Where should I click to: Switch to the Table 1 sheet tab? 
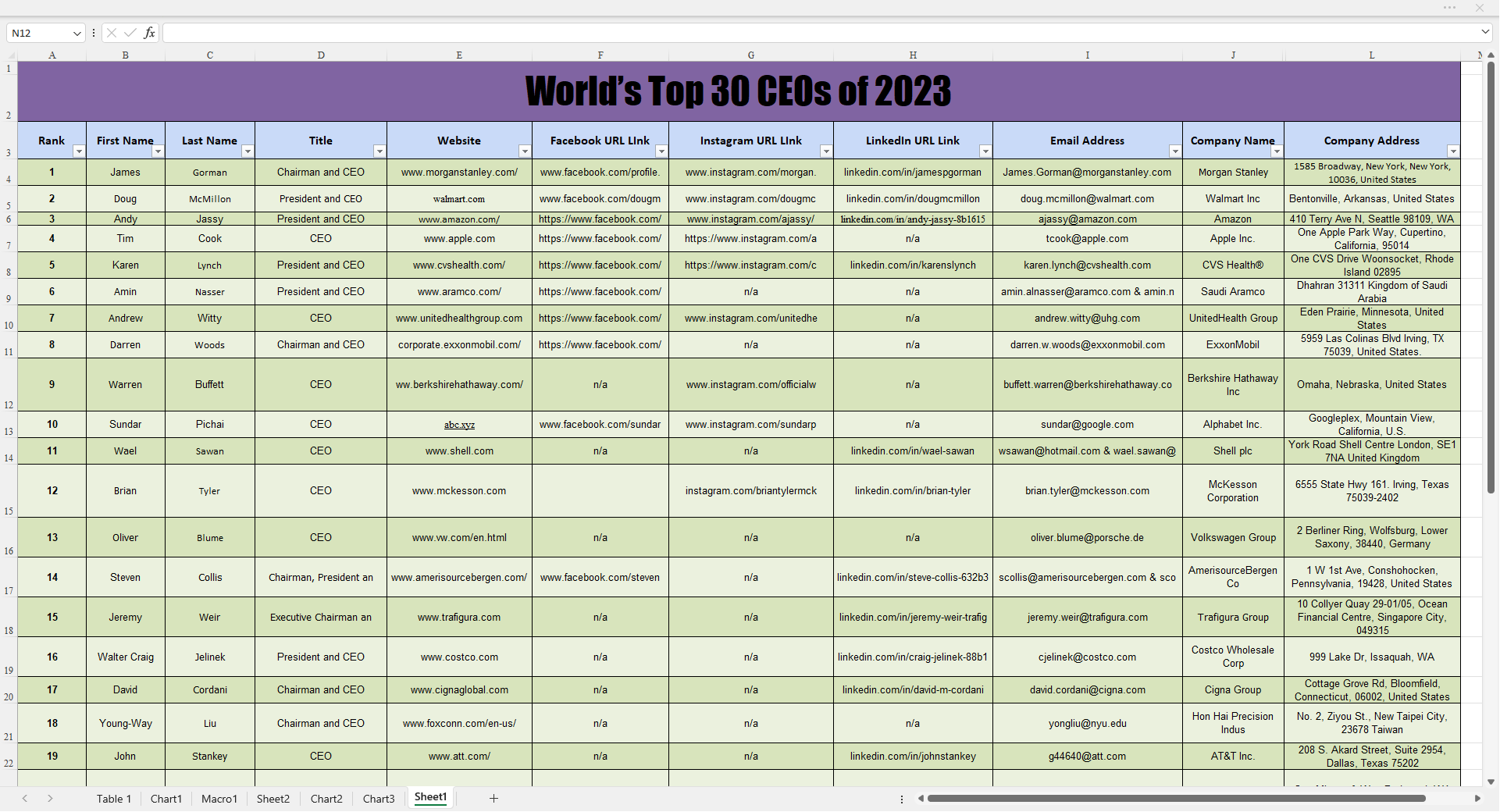point(114,799)
